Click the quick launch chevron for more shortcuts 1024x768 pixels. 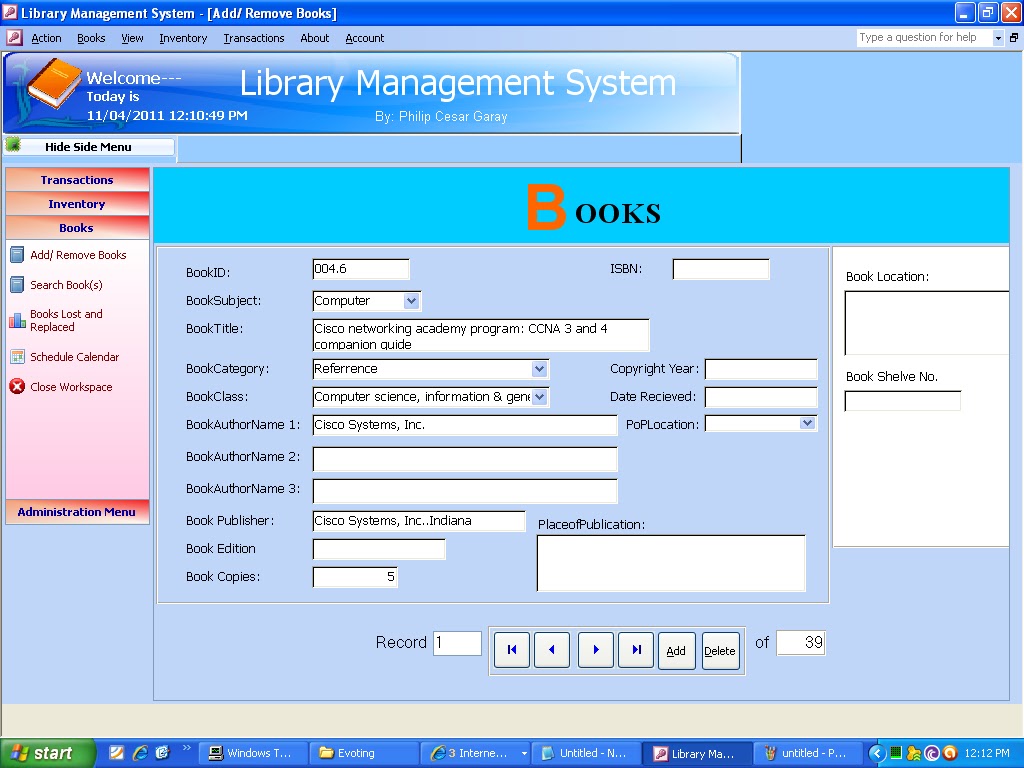pos(186,748)
